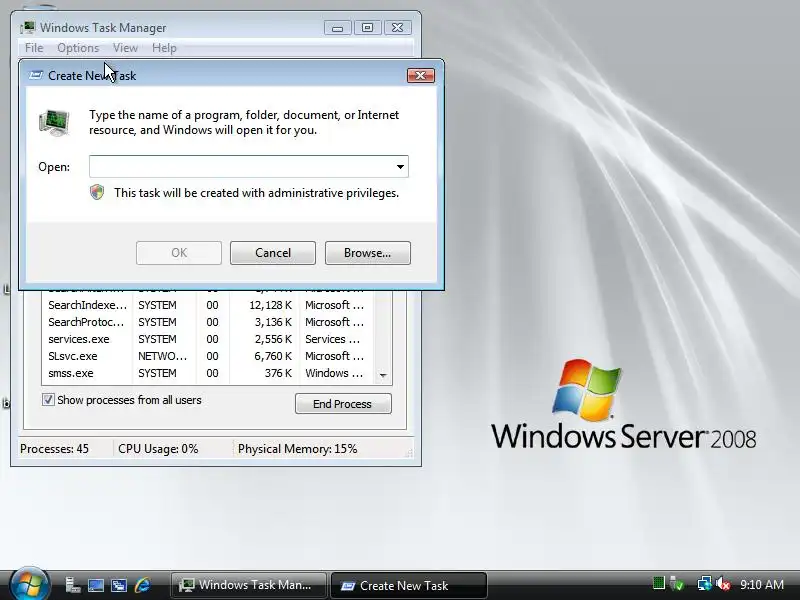Click the 6,760 K memory value
The height and width of the screenshot is (600, 800).
pyautogui.click(x=273, y=356)
